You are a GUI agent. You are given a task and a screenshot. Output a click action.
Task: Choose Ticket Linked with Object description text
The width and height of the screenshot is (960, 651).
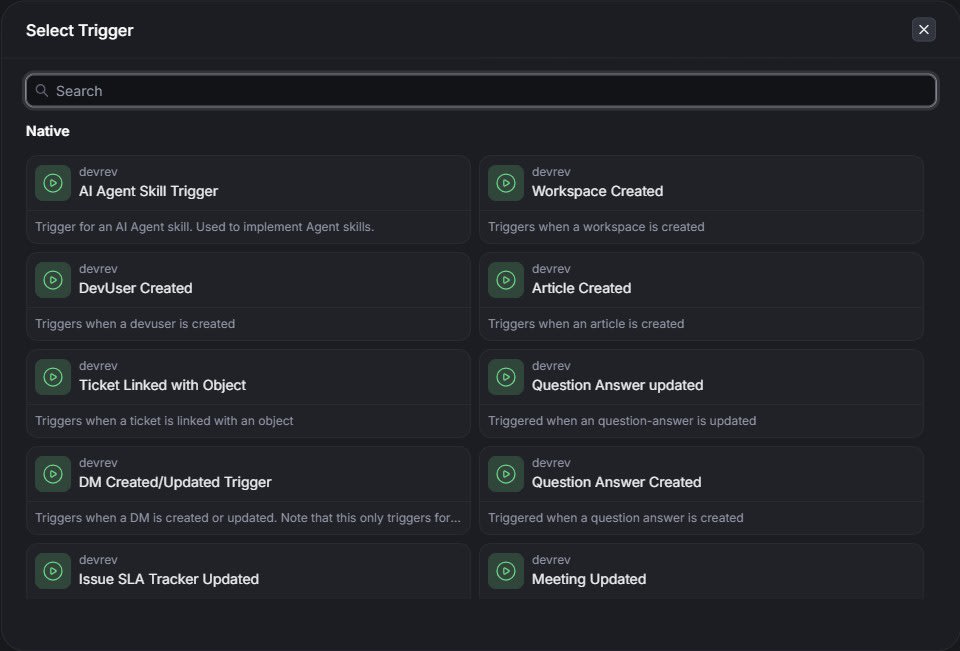click(x=164, y=421)
